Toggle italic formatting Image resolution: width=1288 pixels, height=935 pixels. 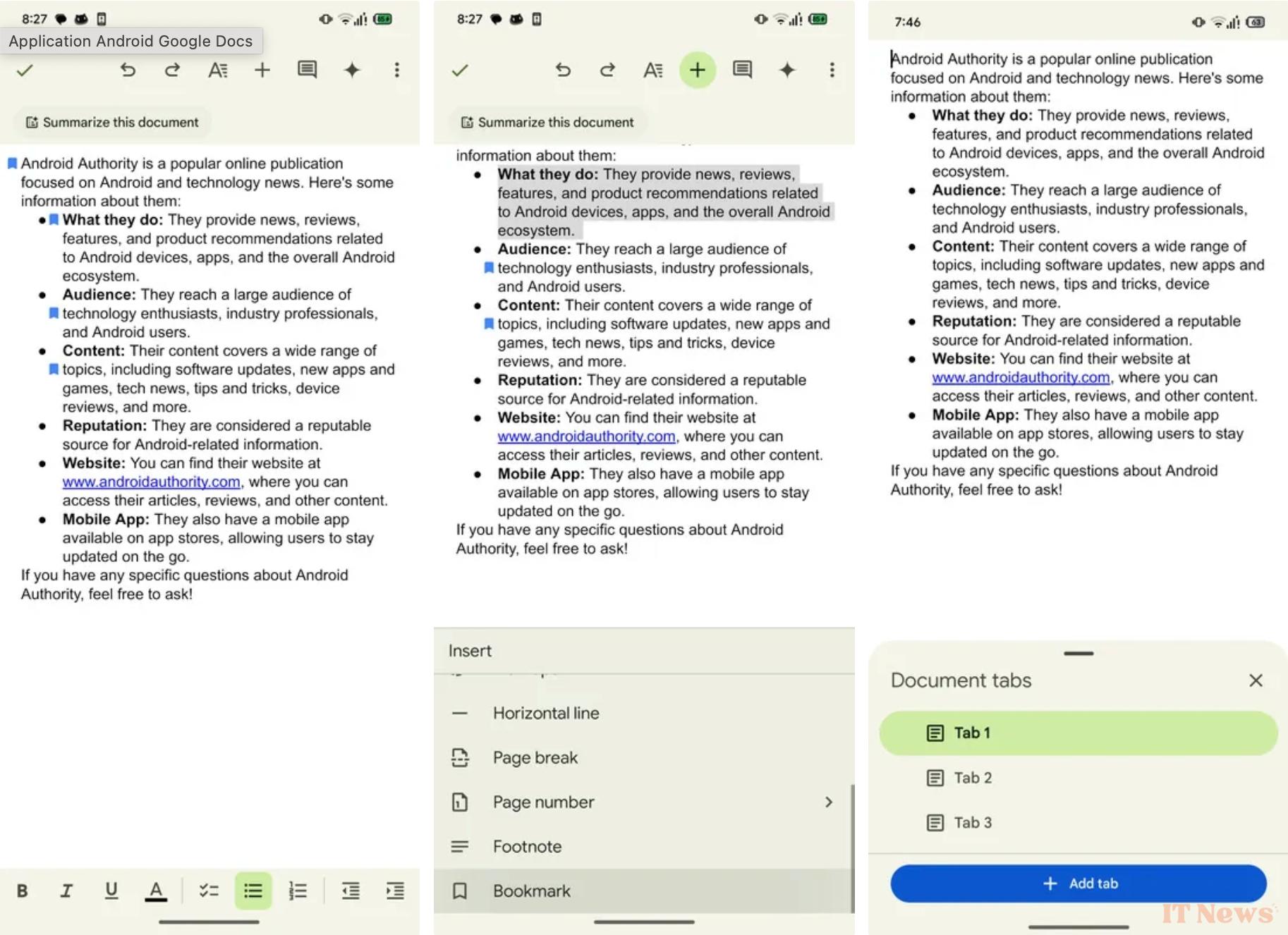coord(67,891)
